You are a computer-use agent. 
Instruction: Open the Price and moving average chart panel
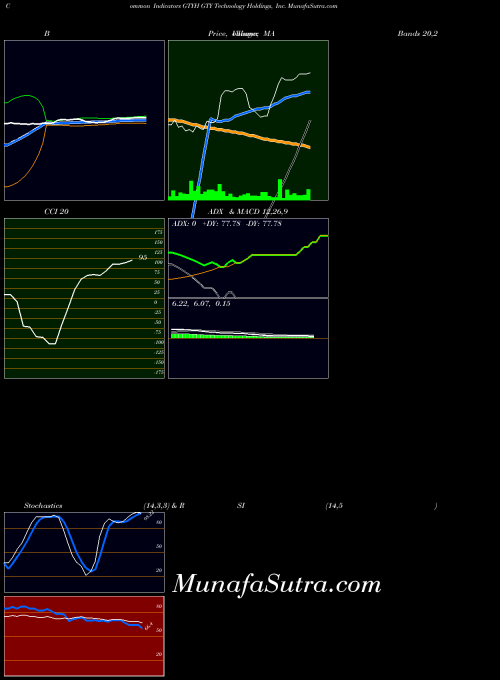[248, 121]
